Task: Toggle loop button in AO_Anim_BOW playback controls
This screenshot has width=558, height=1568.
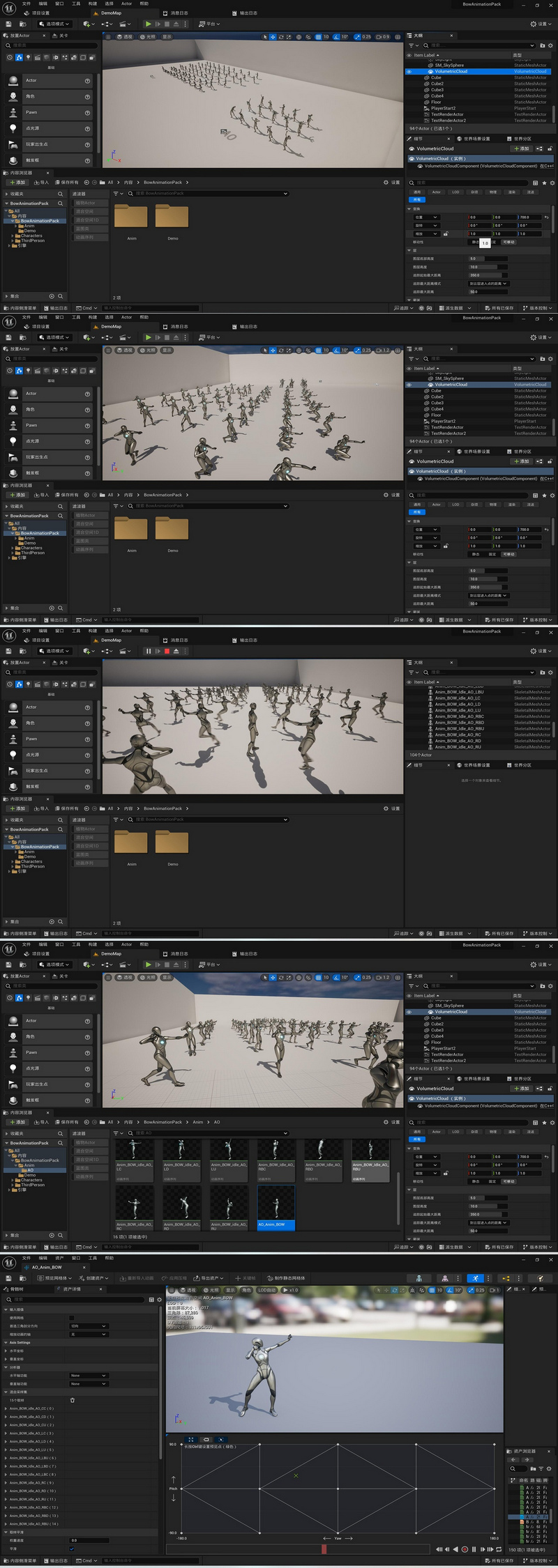Action: tap(499, 1549)
